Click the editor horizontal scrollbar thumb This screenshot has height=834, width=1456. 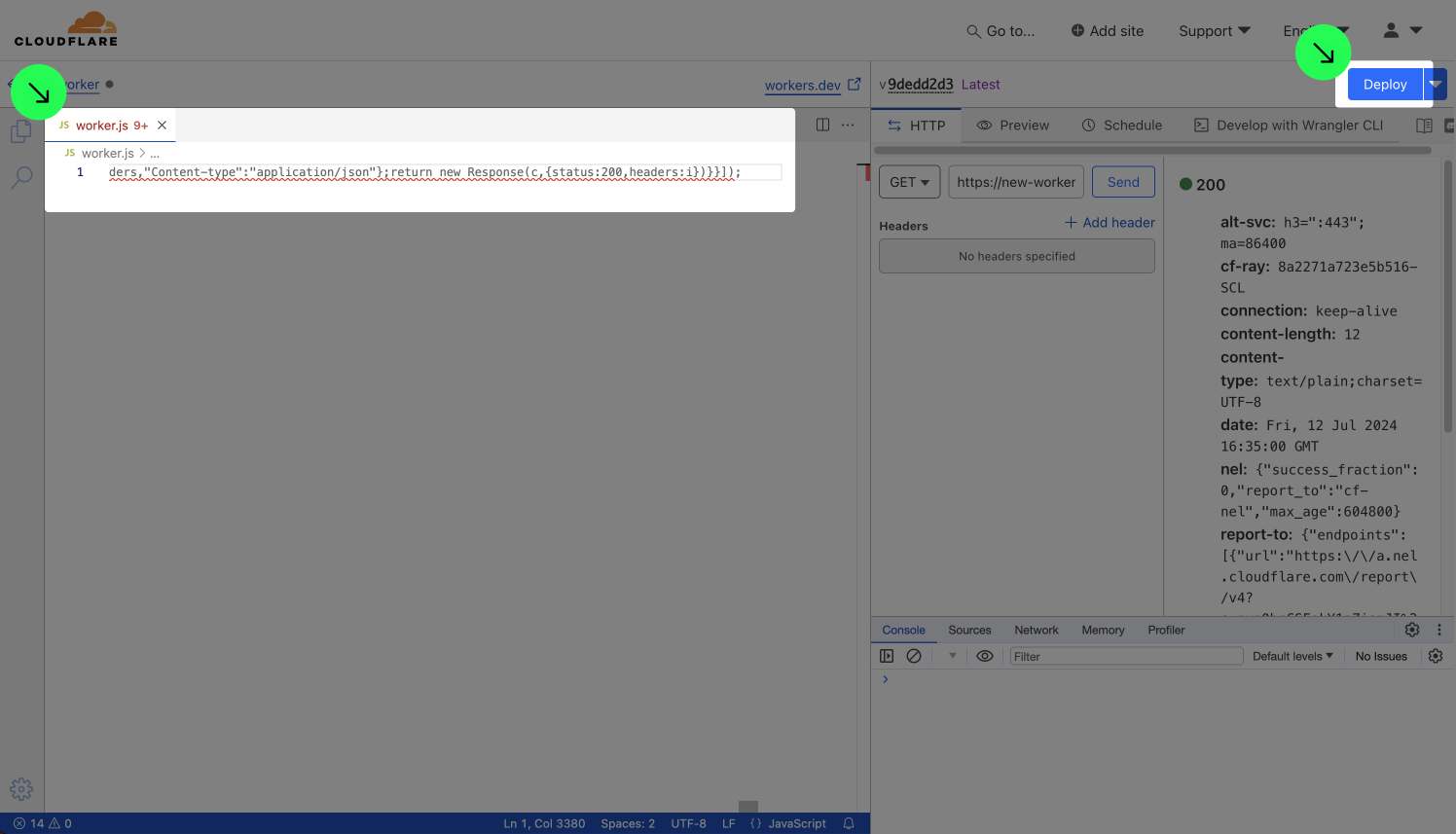pyautogui.click(x=747, y=807)
